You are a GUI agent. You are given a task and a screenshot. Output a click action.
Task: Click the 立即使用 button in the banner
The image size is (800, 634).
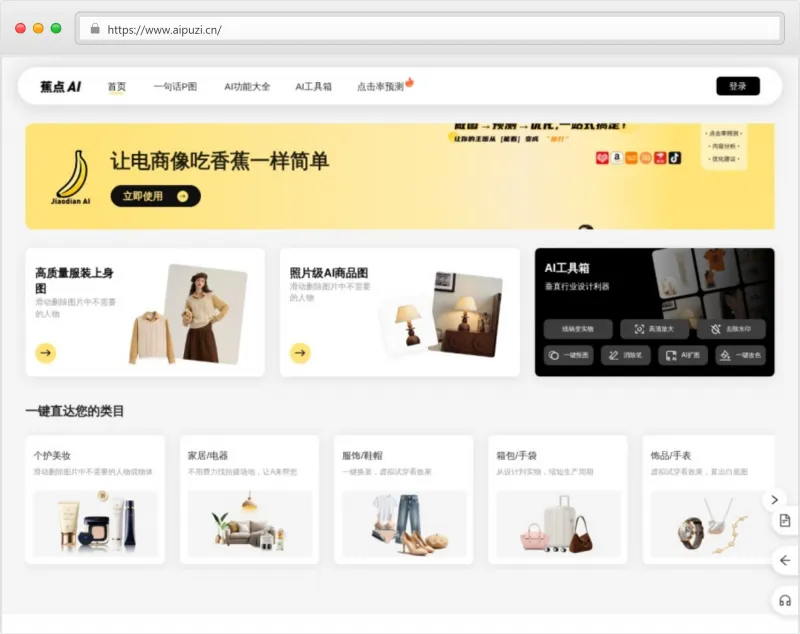click(x=155, y=196)
